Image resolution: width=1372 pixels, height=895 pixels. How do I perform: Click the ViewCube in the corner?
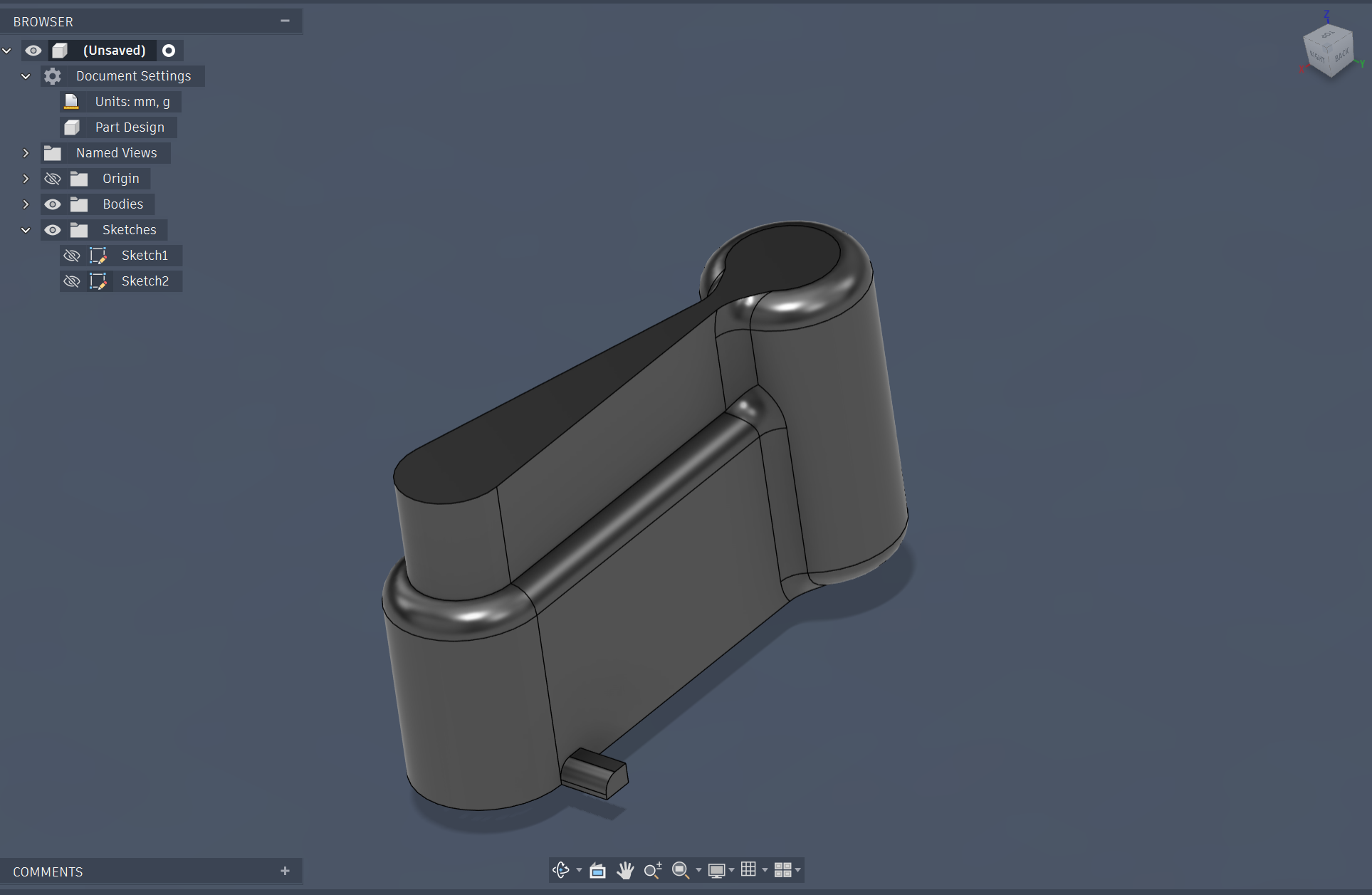point(1329,51)
